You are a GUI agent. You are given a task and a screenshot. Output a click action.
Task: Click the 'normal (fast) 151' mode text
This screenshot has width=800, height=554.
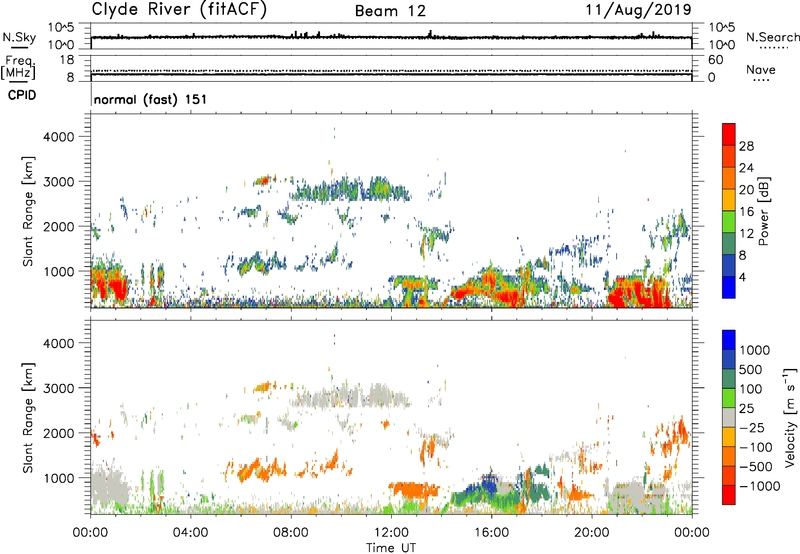(x=151, y=99)
